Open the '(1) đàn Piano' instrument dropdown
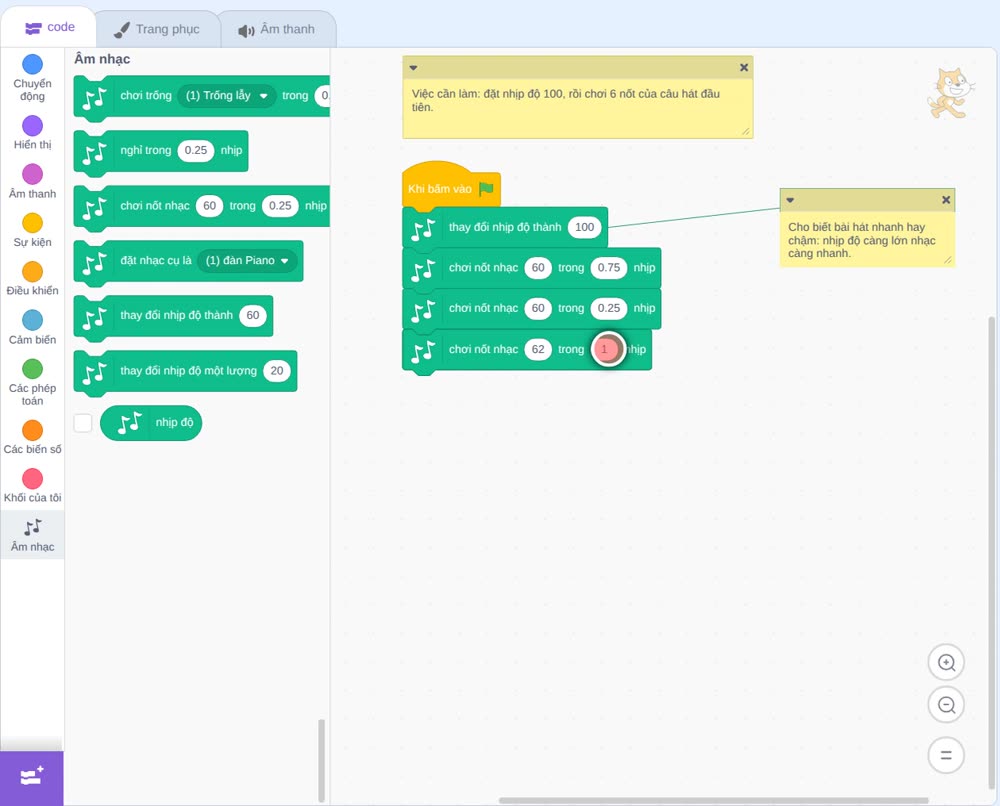Viewport: 1000px width, 806px height. tap(247, 260)
